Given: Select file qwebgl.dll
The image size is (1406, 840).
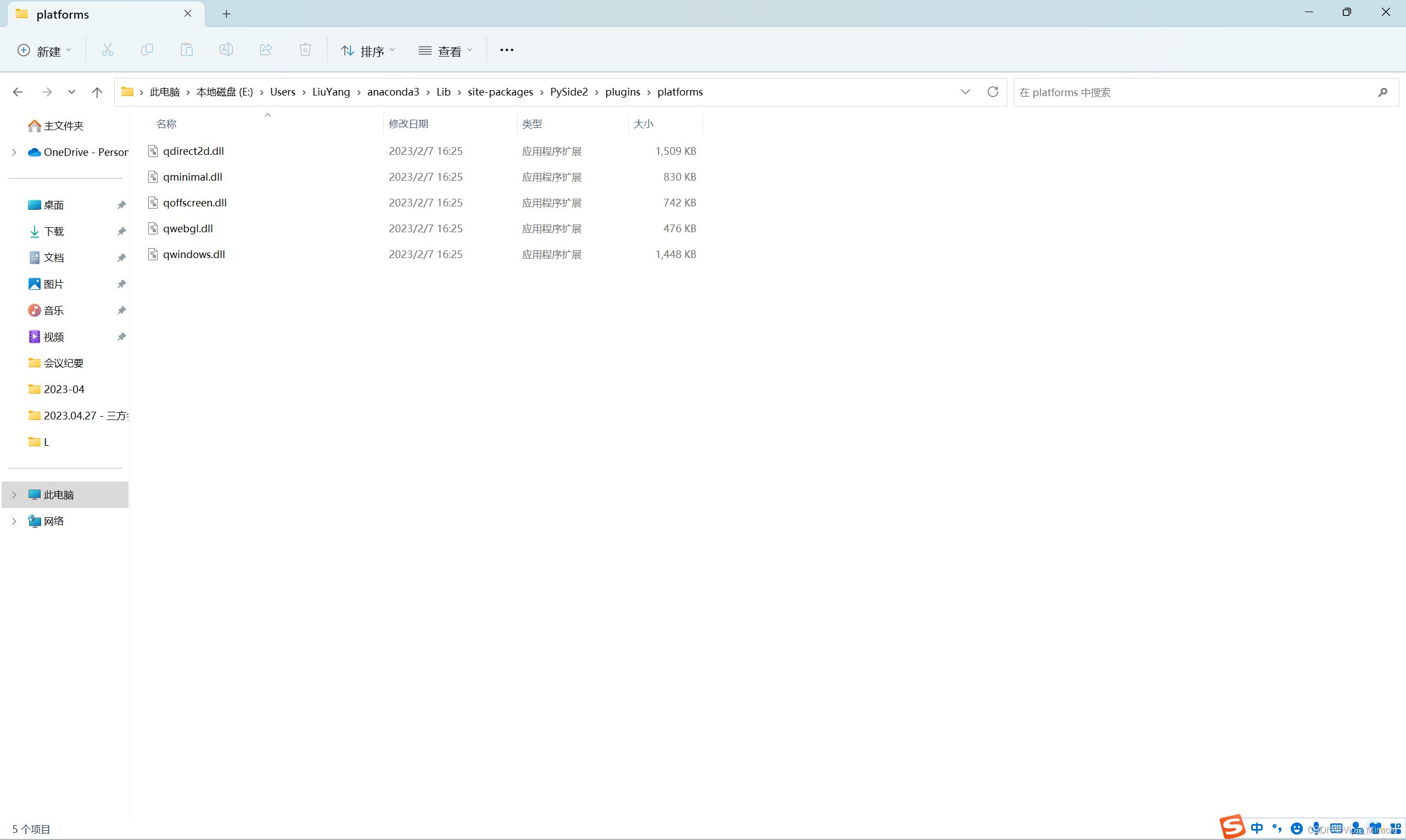Looking at the screenshot, I should (188, 228).
